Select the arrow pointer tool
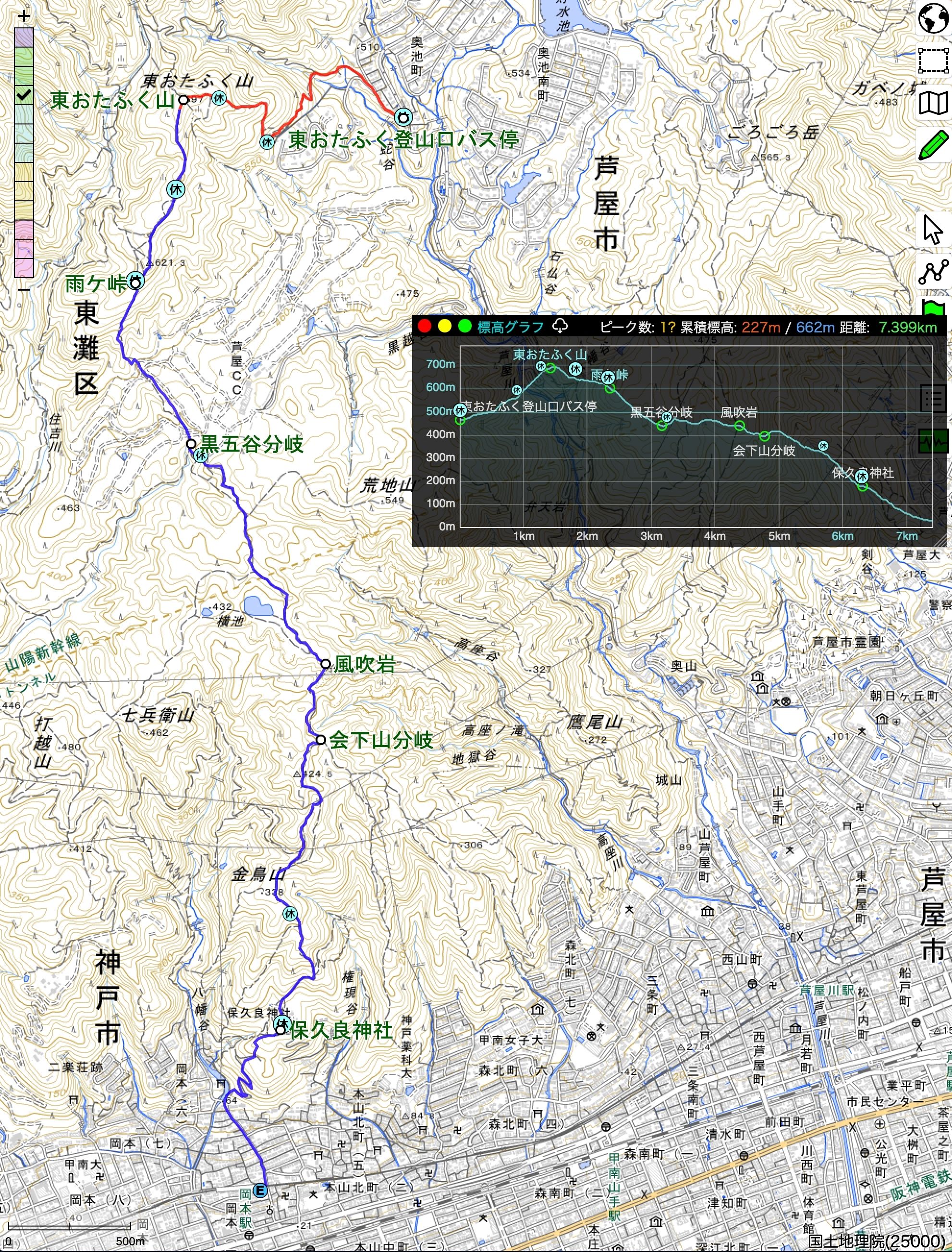Viewport: 952px width, 1252px height. pos(933,230)
